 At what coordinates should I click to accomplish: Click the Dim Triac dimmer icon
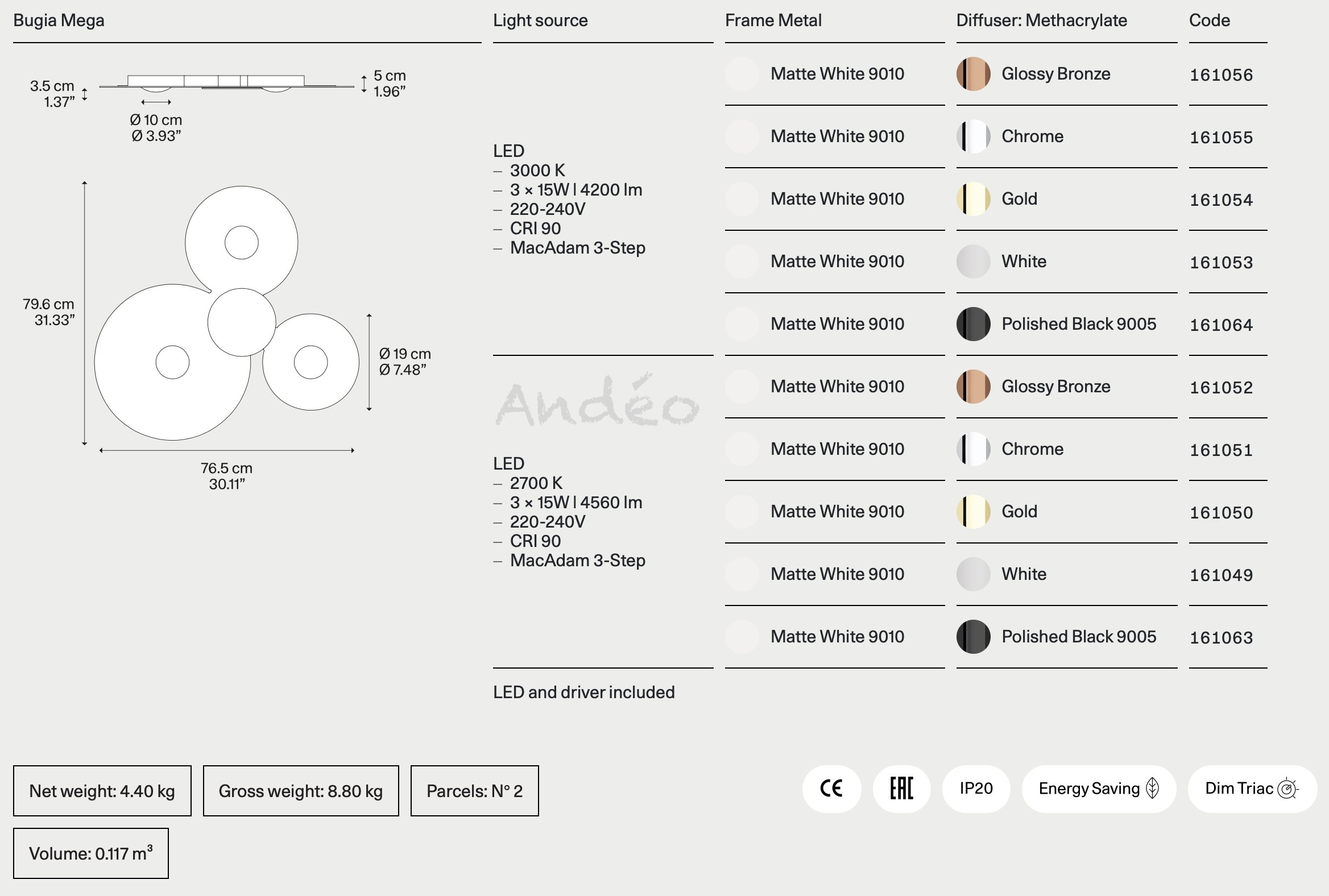point(1288,789)
